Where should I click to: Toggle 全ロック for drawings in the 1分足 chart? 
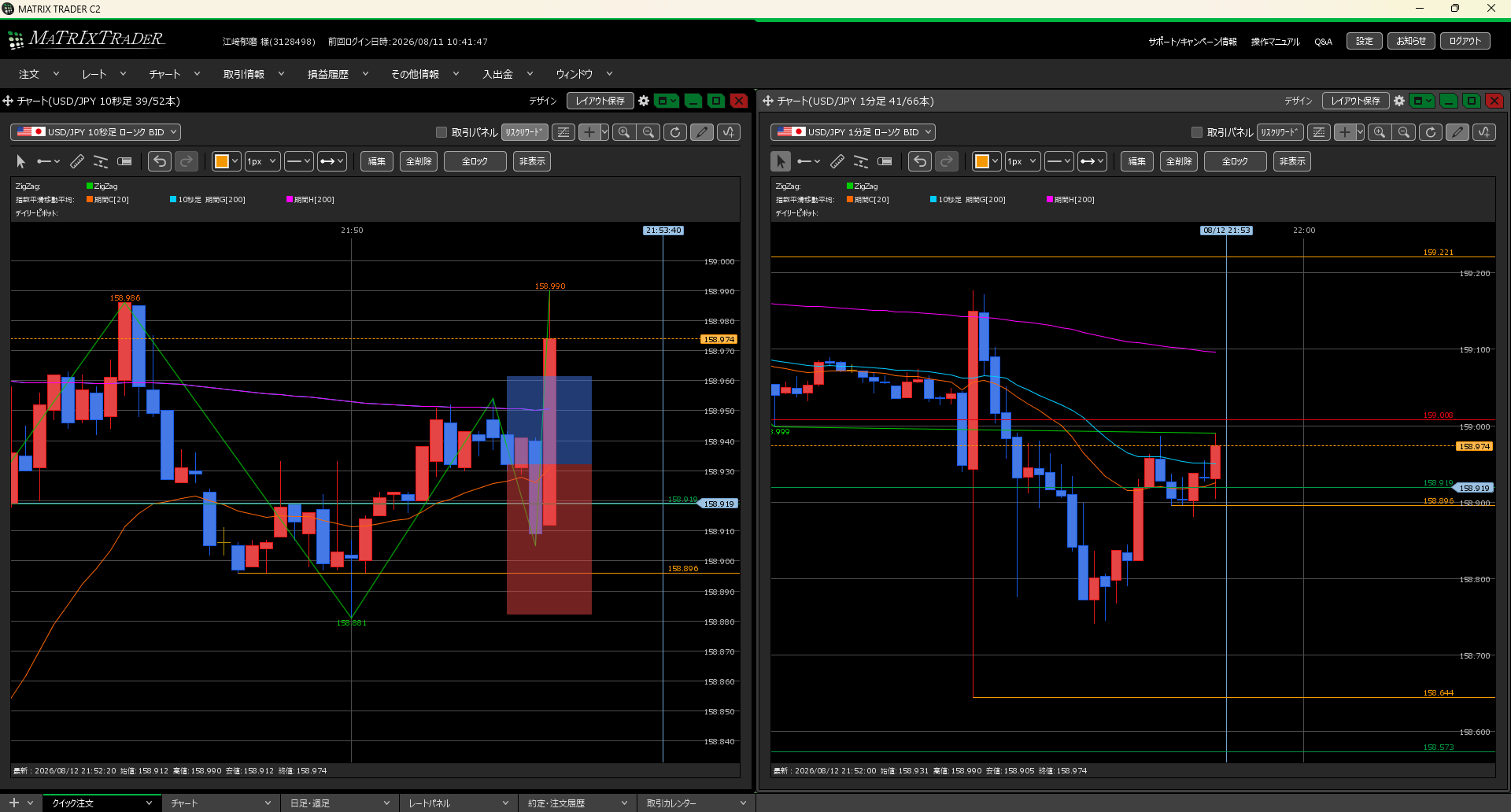(x=1235, y=161)
